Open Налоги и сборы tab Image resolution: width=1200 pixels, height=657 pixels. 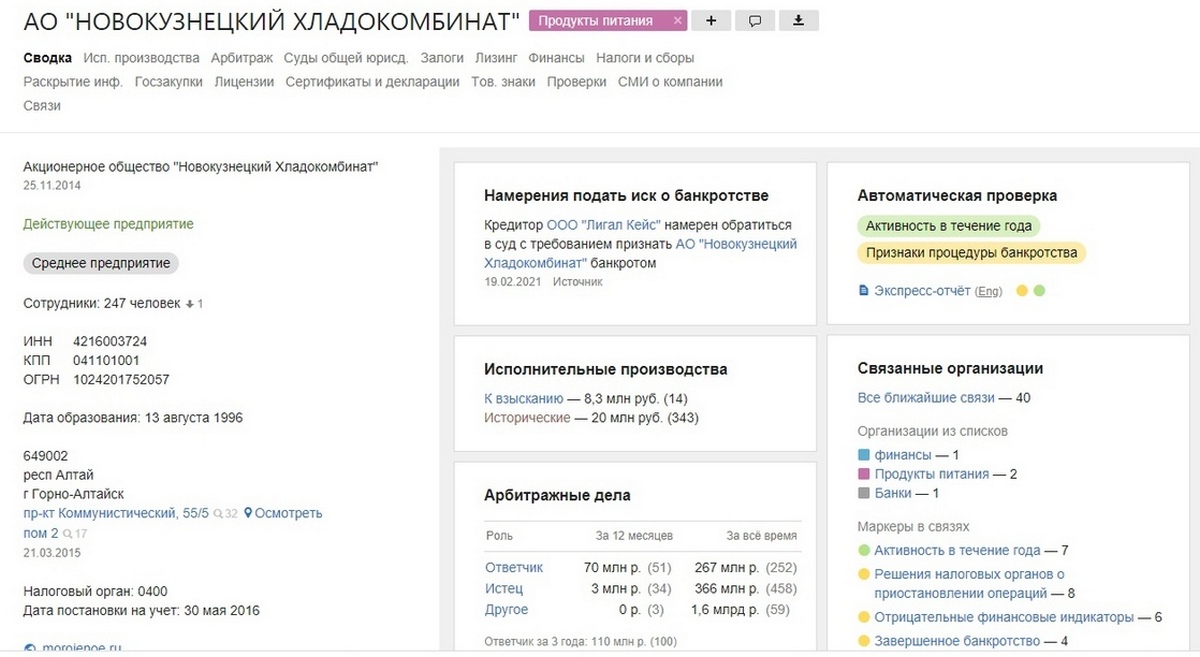point(645,58)
